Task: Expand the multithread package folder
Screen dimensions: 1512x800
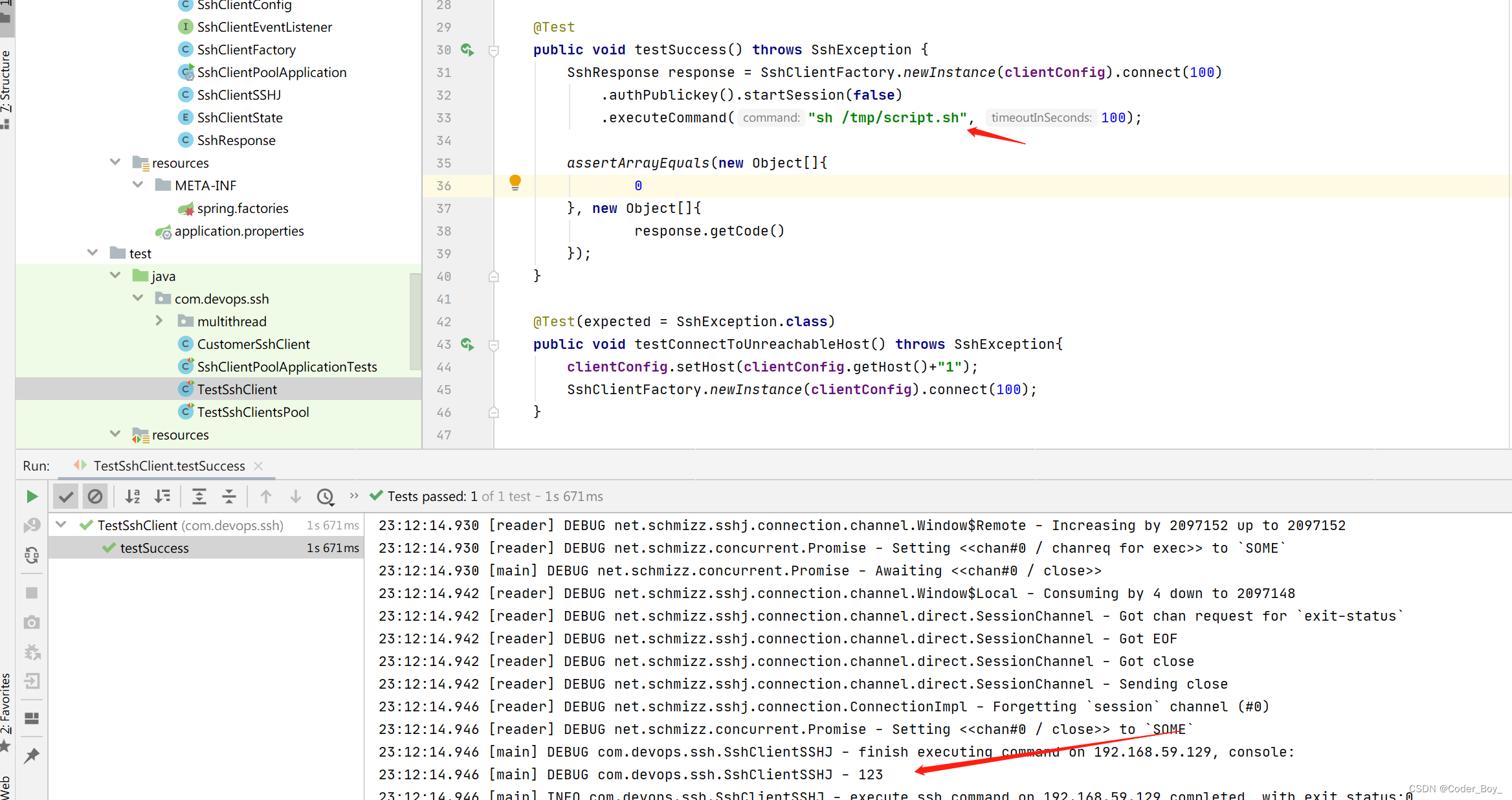Action: pyautogui.click(x=159, y=321)
